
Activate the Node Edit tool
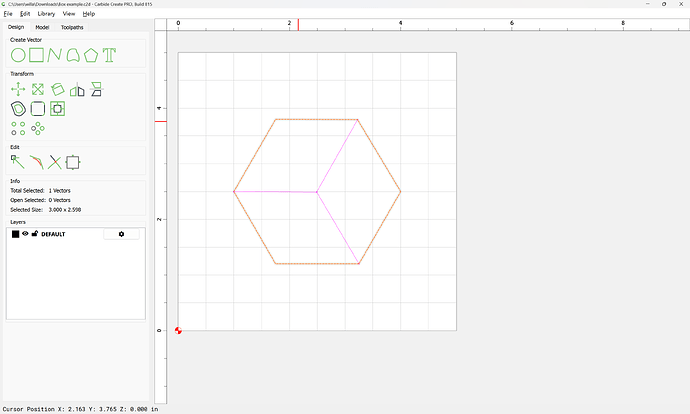pos(18,162)
